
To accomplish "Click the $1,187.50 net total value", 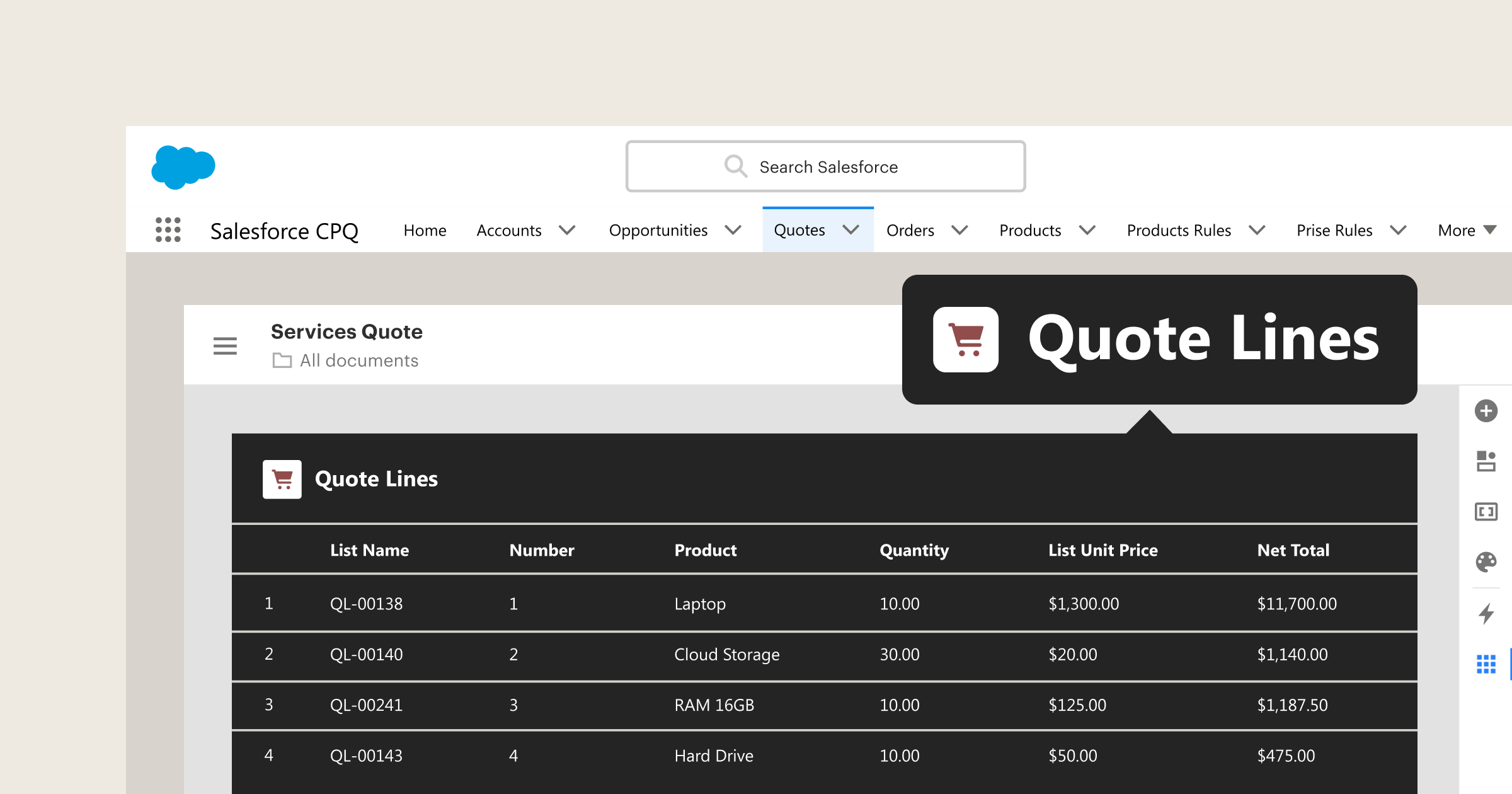I will tap(1293, 705).
